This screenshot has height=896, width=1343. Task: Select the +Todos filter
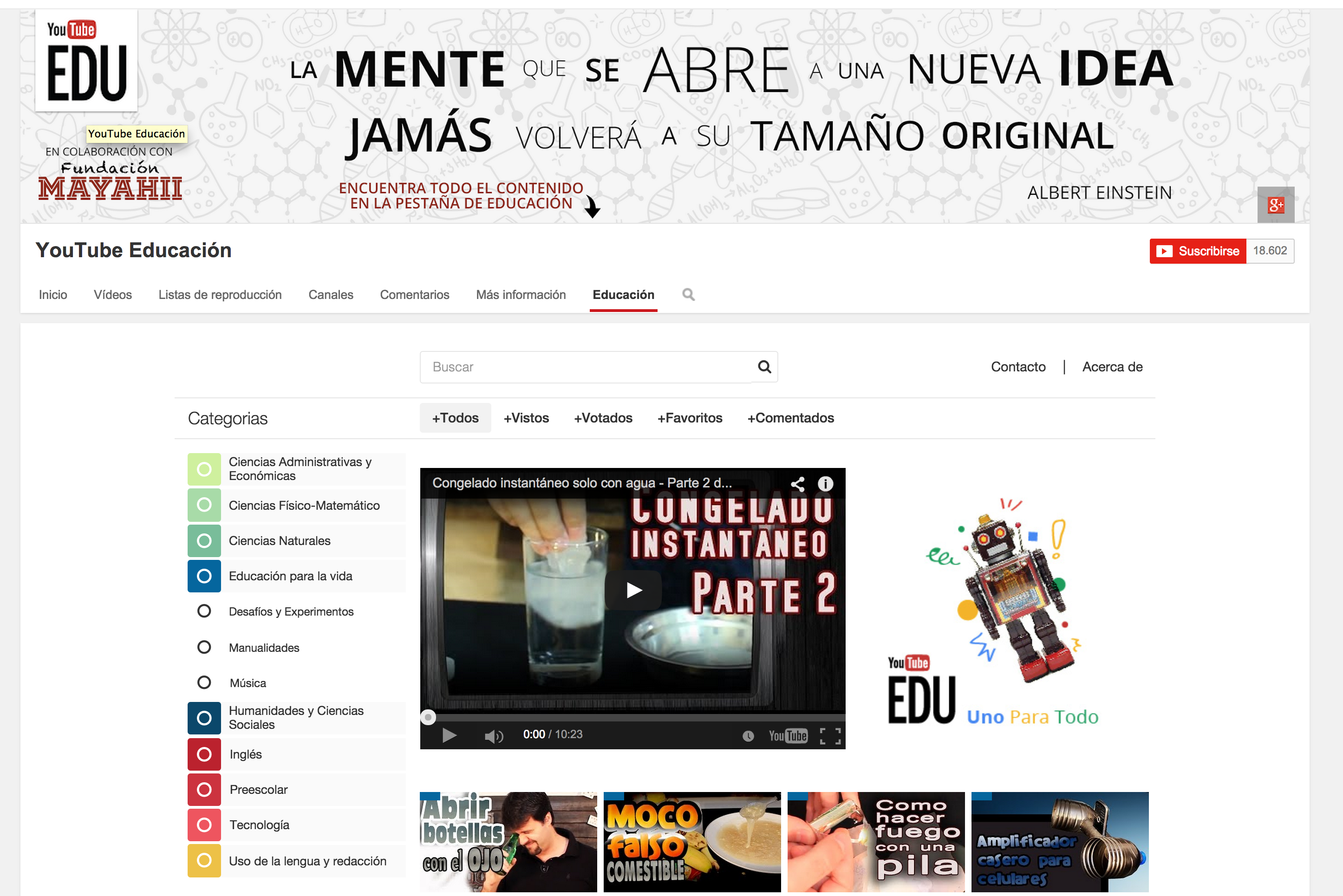tap(456, 418)
